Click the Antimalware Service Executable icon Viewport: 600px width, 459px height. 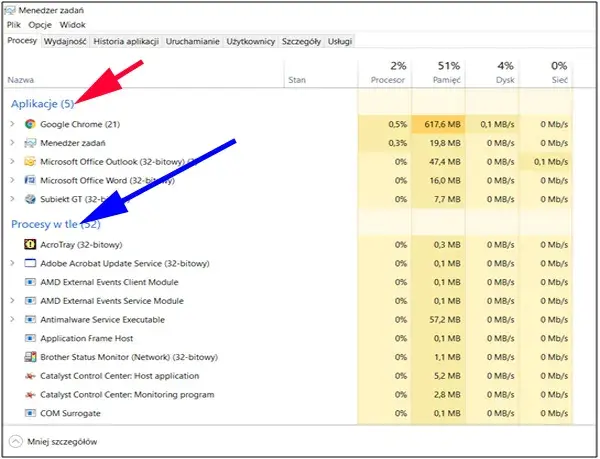(x=30, y=319)
